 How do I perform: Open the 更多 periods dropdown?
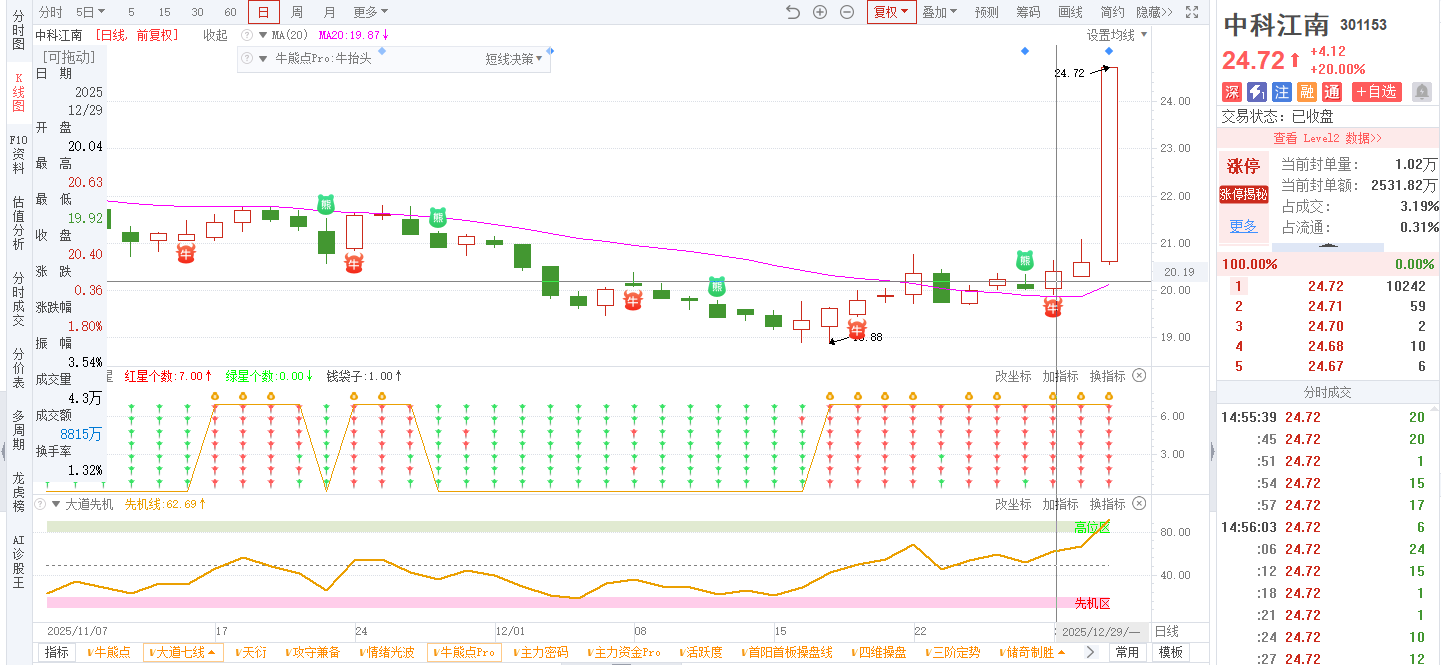(x=371, y=12)
